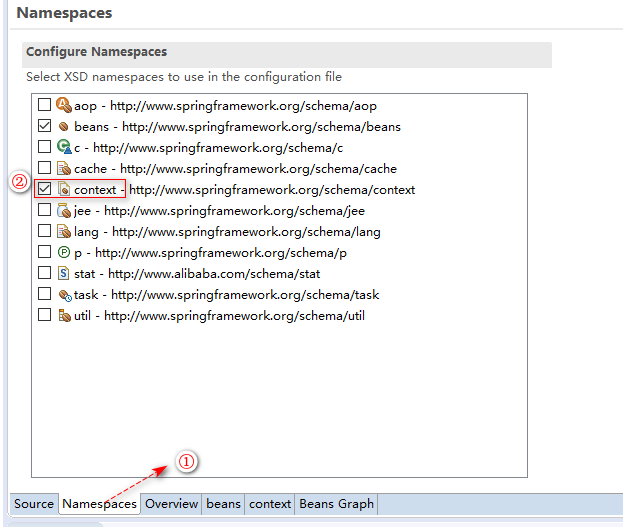Viewport: 623px width, 527px height.
Task: Select the cache schema URL row
Action: tap(258, 169)
